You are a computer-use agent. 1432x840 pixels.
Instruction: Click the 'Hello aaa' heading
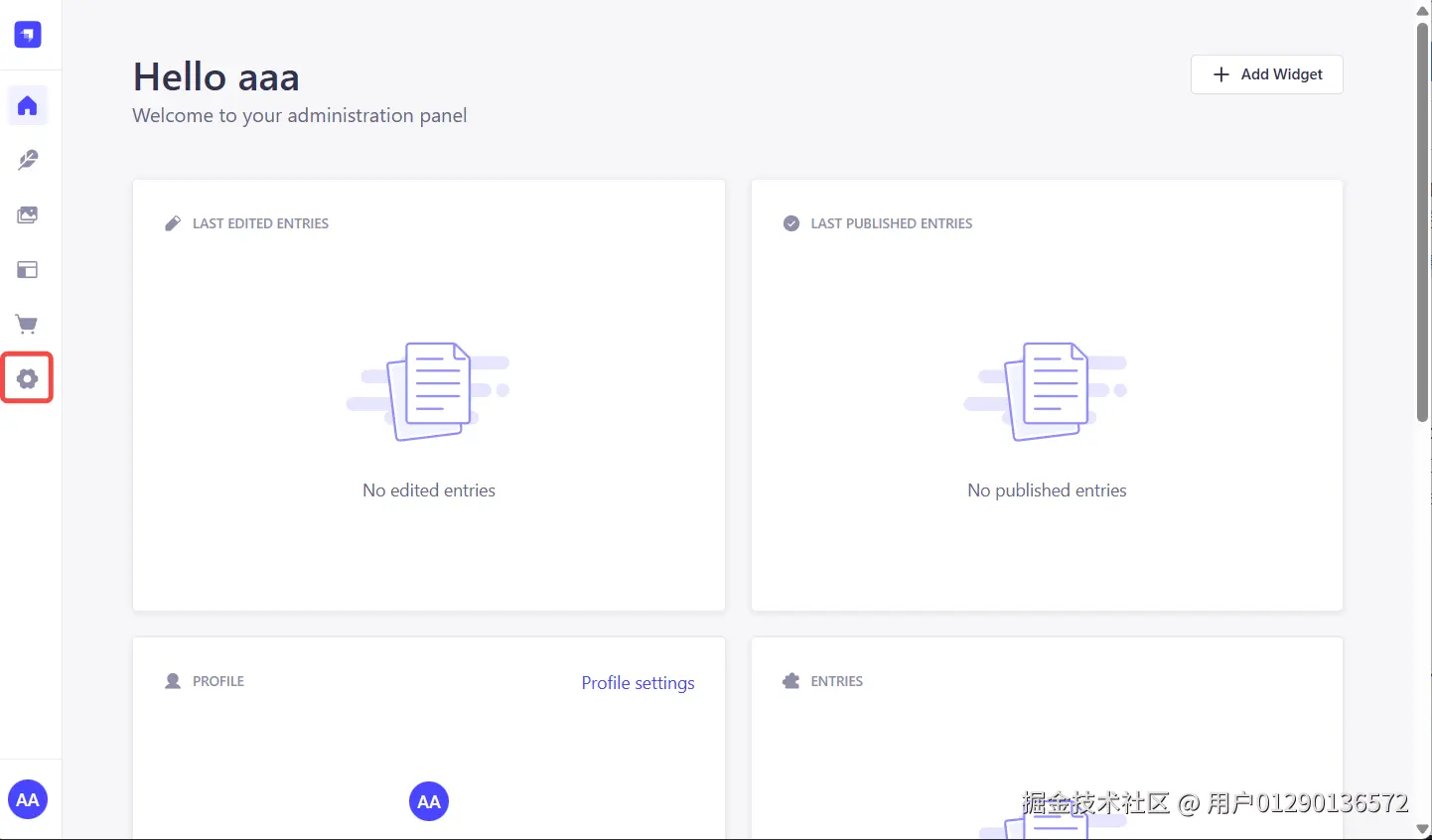[216, 77]
